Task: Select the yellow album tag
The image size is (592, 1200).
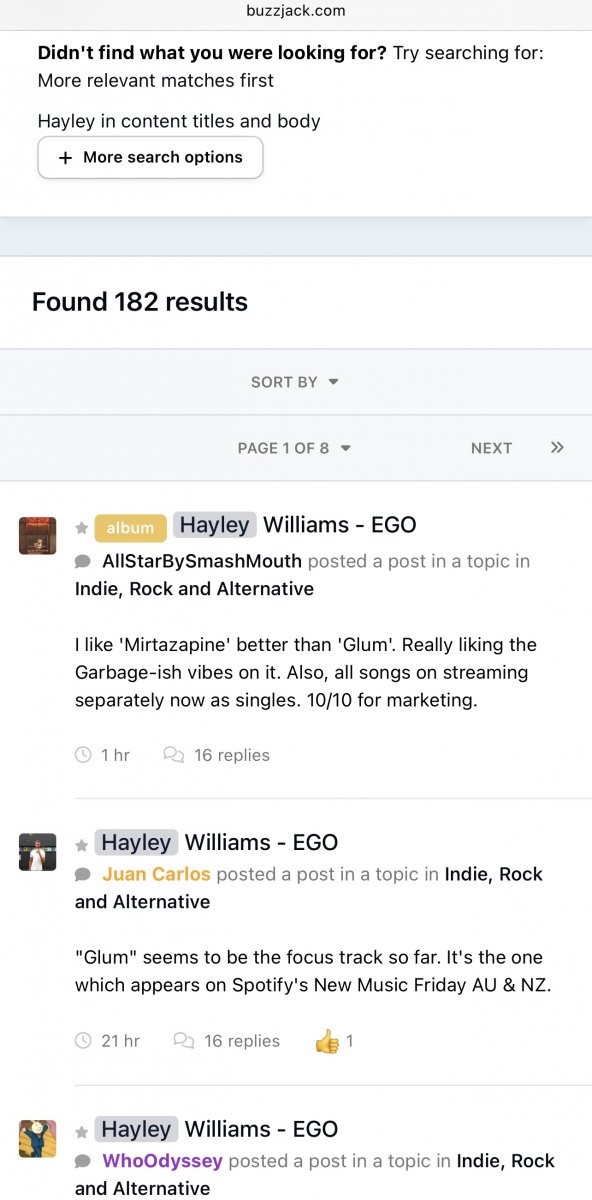Action: click(x=131, y=528)
